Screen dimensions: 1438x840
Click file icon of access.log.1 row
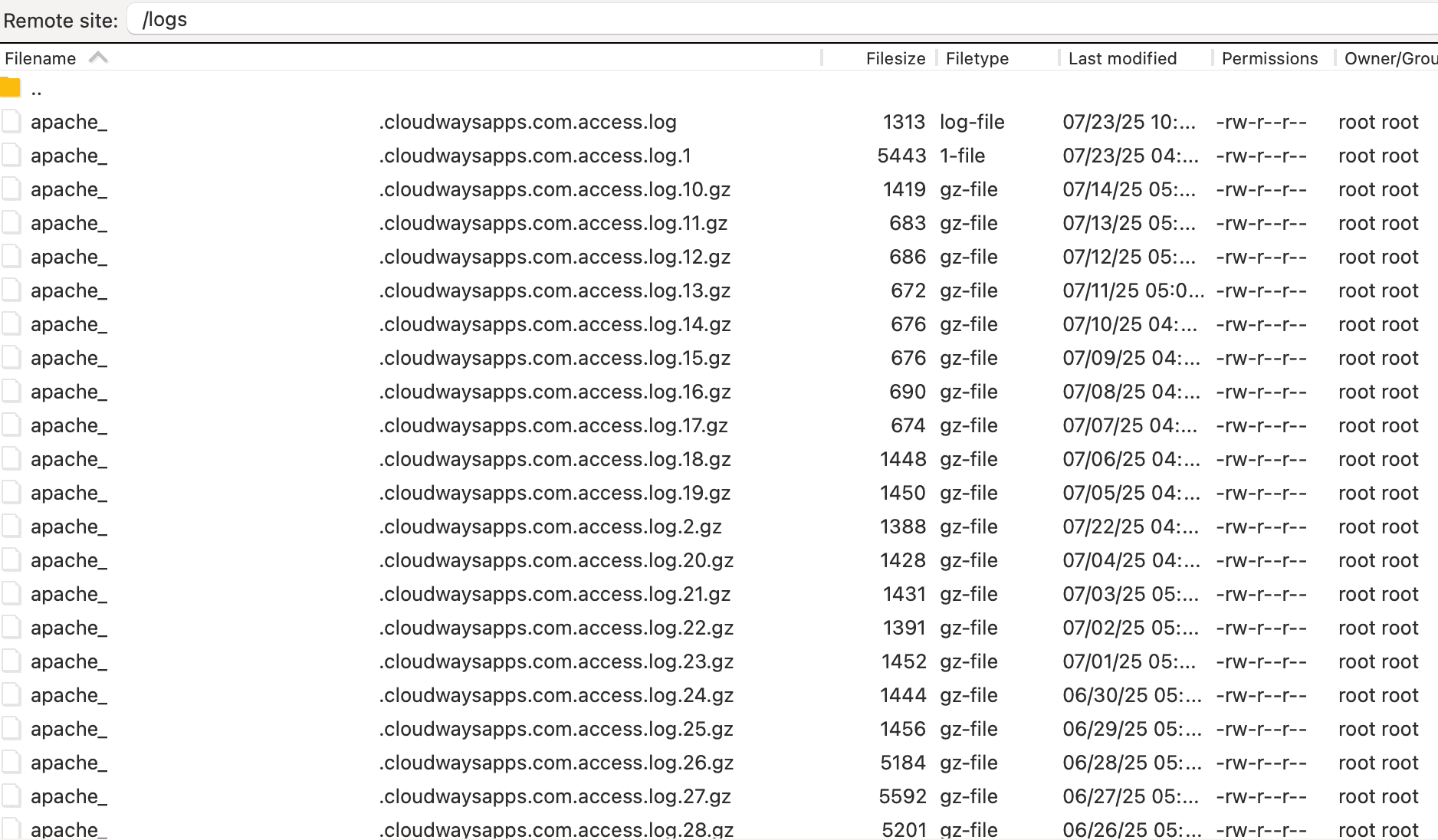coord(11,156)
